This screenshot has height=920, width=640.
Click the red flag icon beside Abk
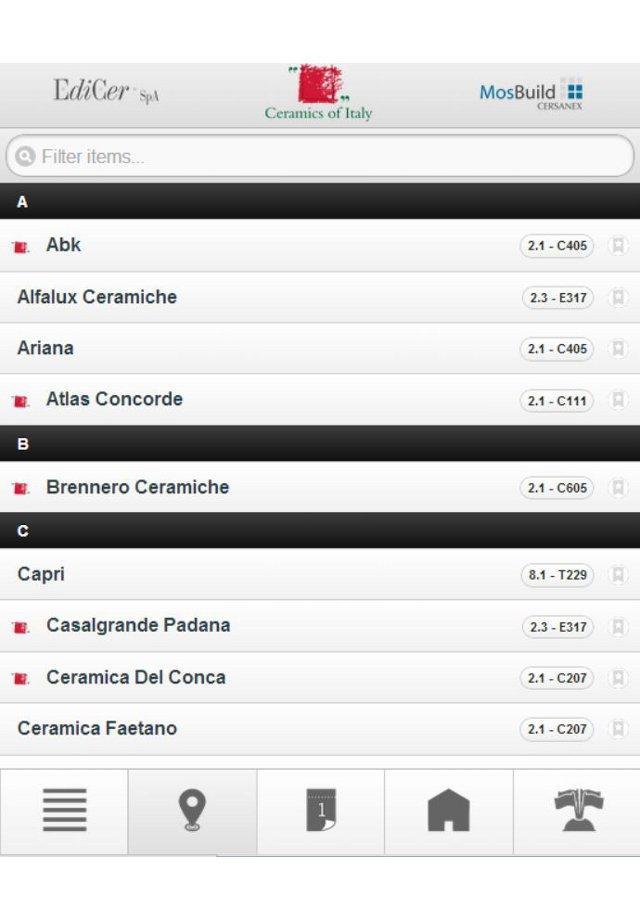pyautogui.click(x=21, y=246)
